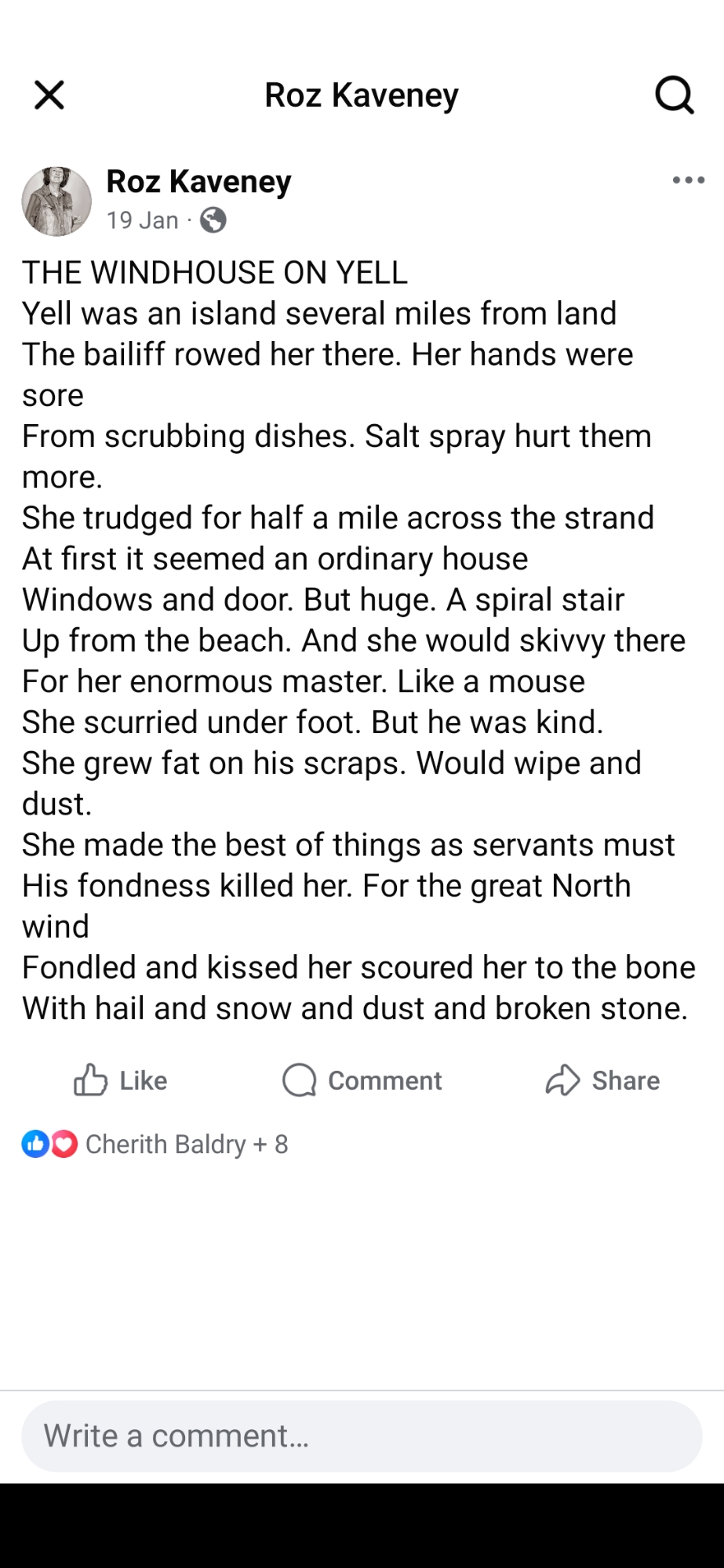This screenshot has width=724, height=1568.
Task: Tap the poem title THE WINDHOUSE ON YELL
Action: pos(215,272)
